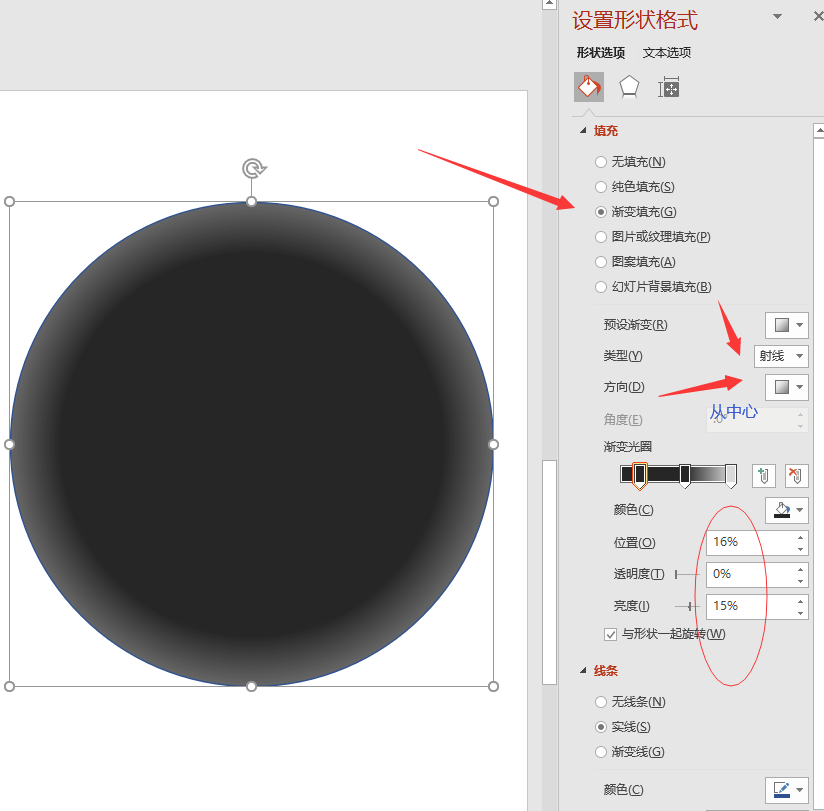Click the slide editor scroll-up arrow
This screenshot has height=811, width=824.
549,4
